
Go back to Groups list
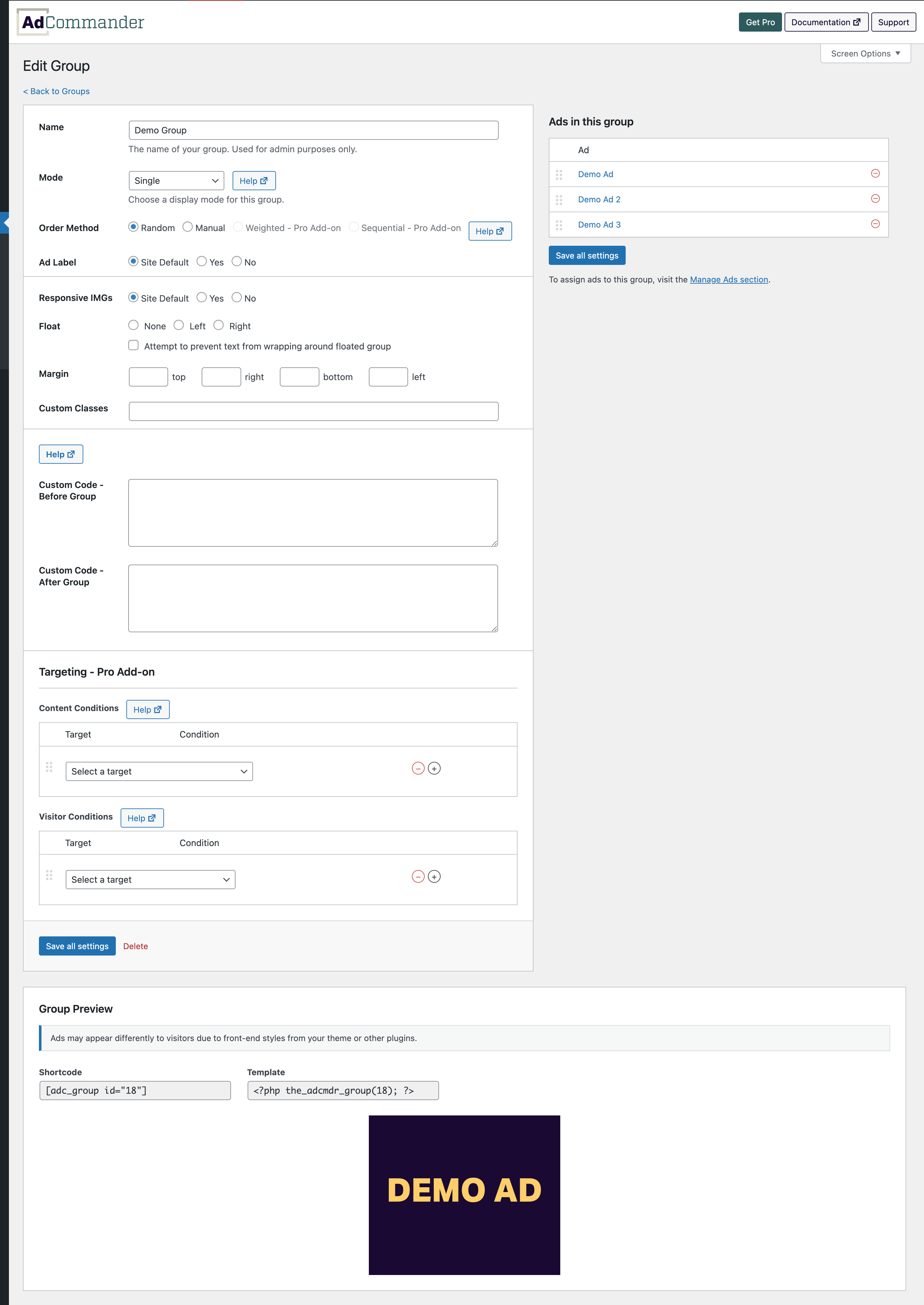click(56, 91)
